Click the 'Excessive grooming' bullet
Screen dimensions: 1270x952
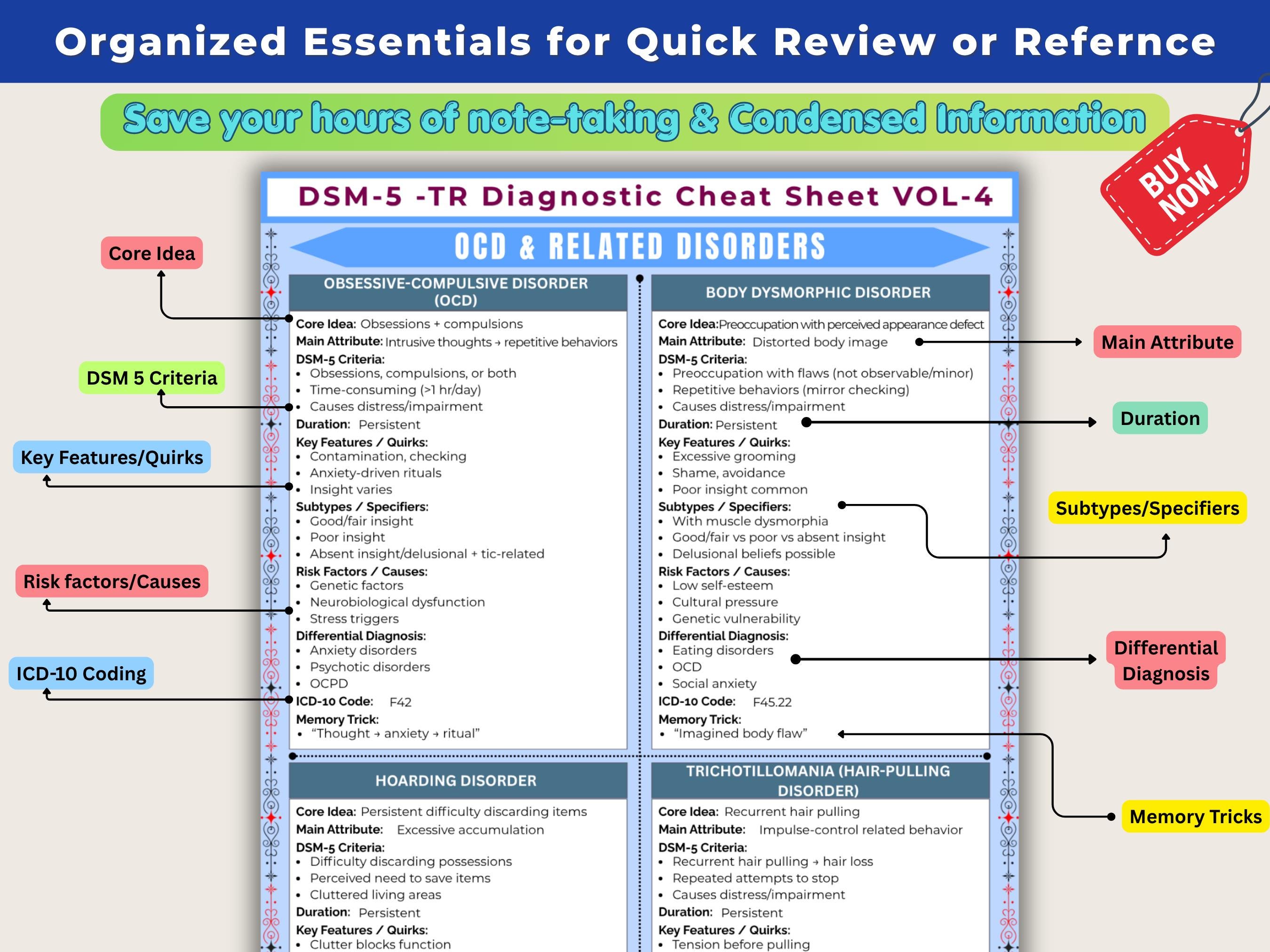point(734,456)
